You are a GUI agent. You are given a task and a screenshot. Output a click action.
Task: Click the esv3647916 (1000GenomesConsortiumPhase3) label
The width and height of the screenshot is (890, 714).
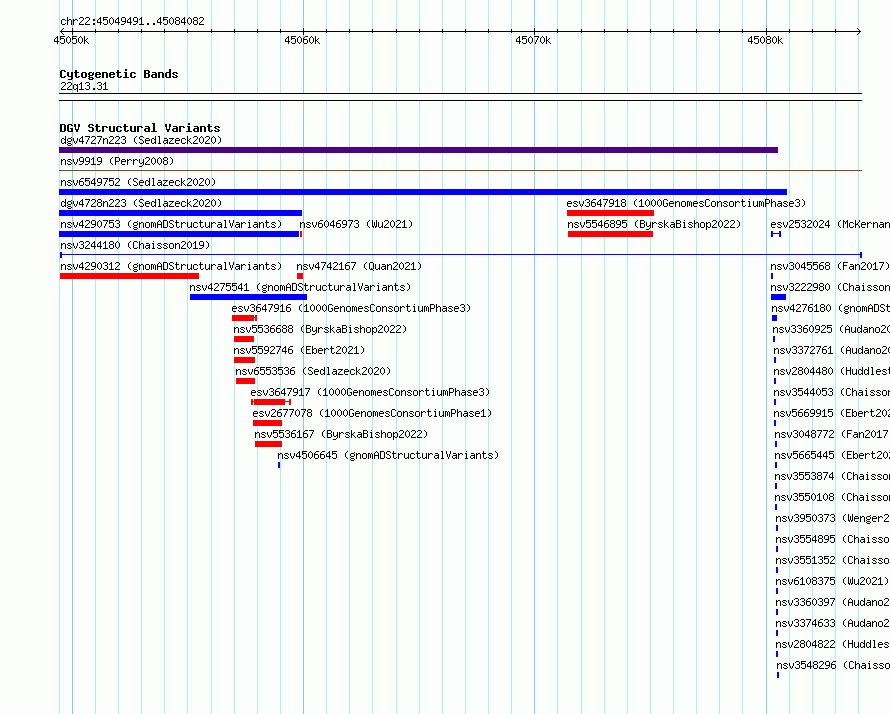[351, 308]
